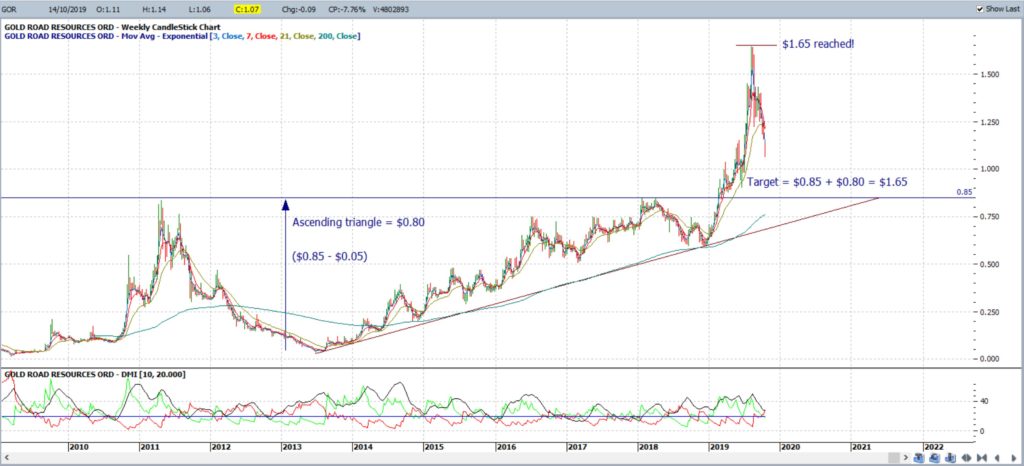Click the 2022 year label on time axis
This screenshot has height=466, width=1024.
click(x=933, y=447)
